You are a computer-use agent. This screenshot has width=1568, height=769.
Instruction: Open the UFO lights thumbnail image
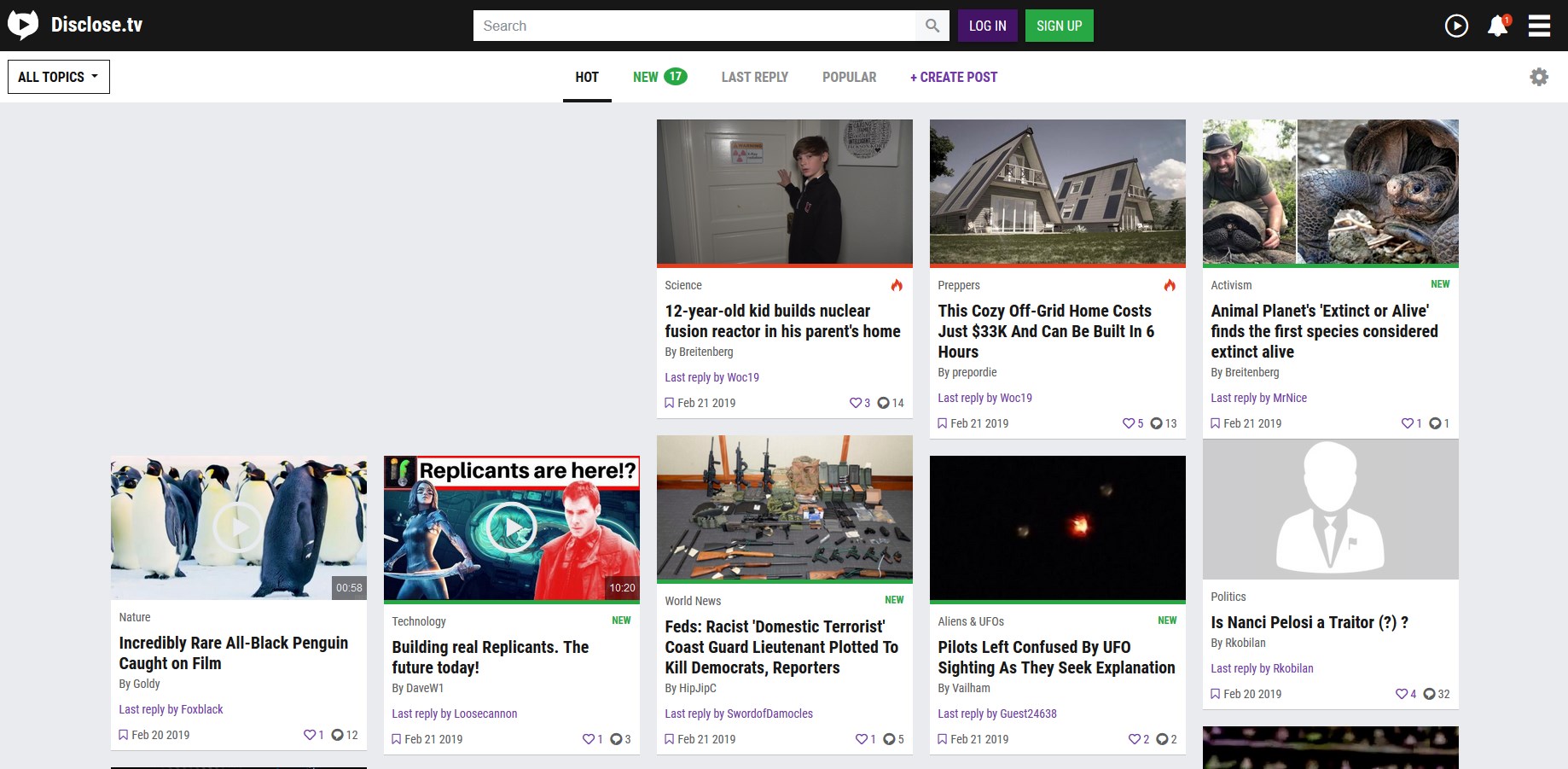[x=1058, y=528]
